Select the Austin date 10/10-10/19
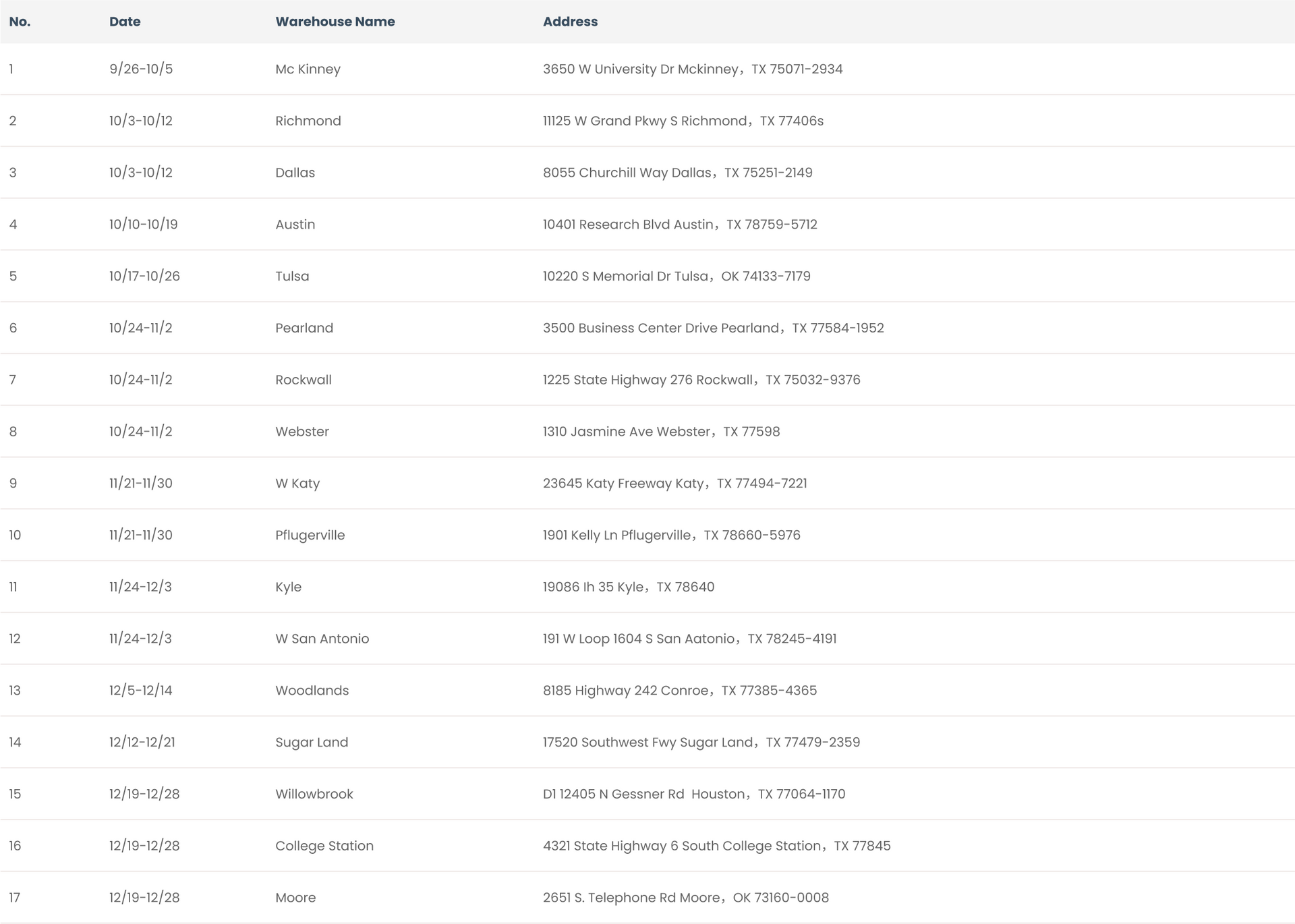 click(x=143, y=225)
